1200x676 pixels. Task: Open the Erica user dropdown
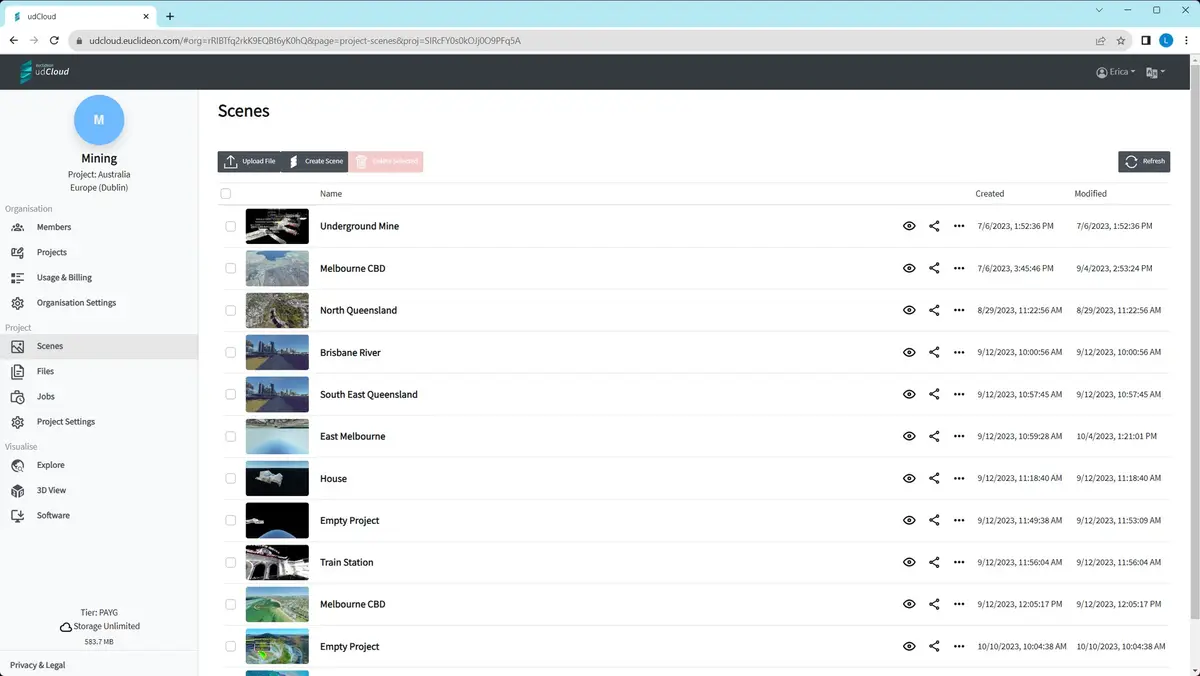tap(1116, 72)
